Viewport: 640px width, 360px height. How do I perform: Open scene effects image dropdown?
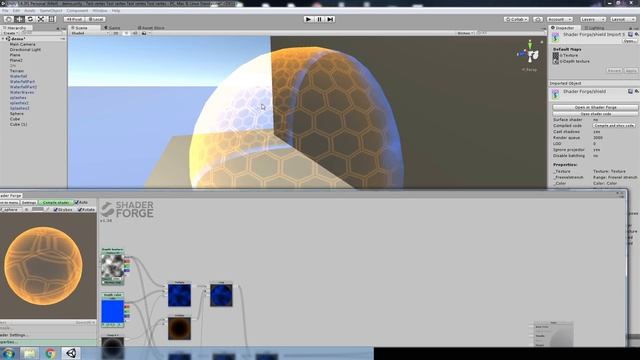click(x=145, y=33)
